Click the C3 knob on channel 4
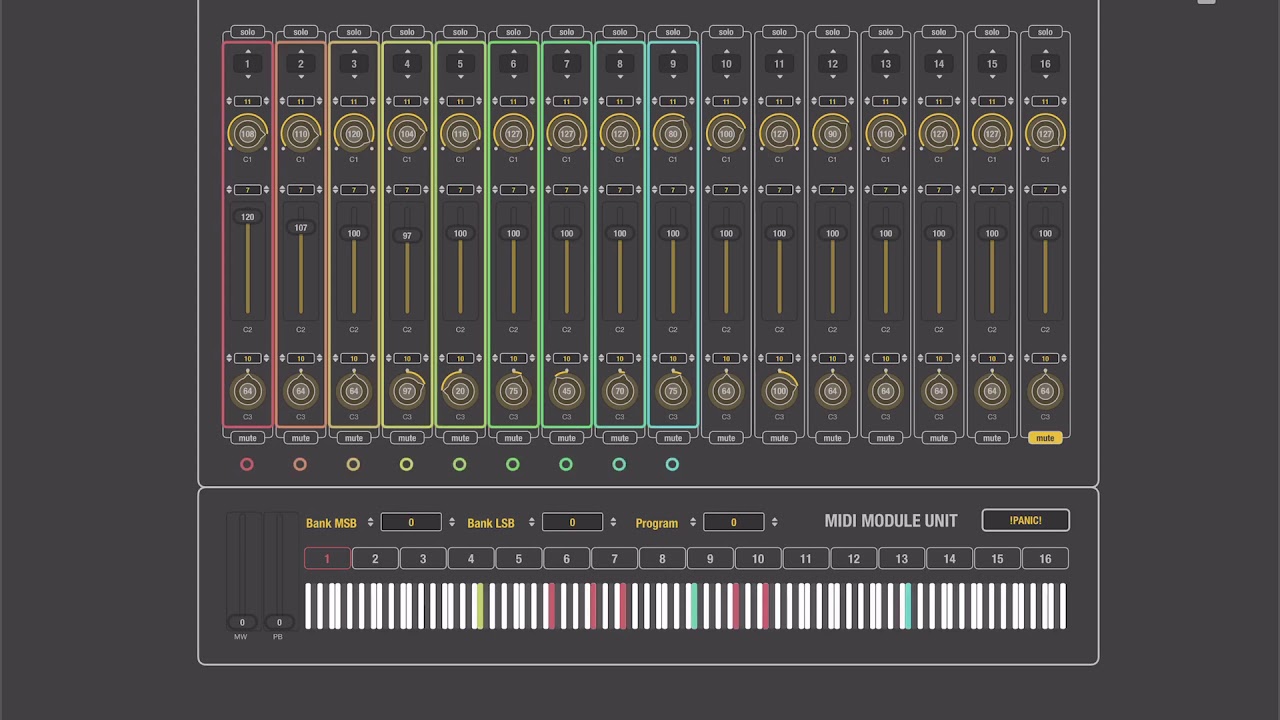This screenshot has height=720, width=1280. (x=407, y=391)
